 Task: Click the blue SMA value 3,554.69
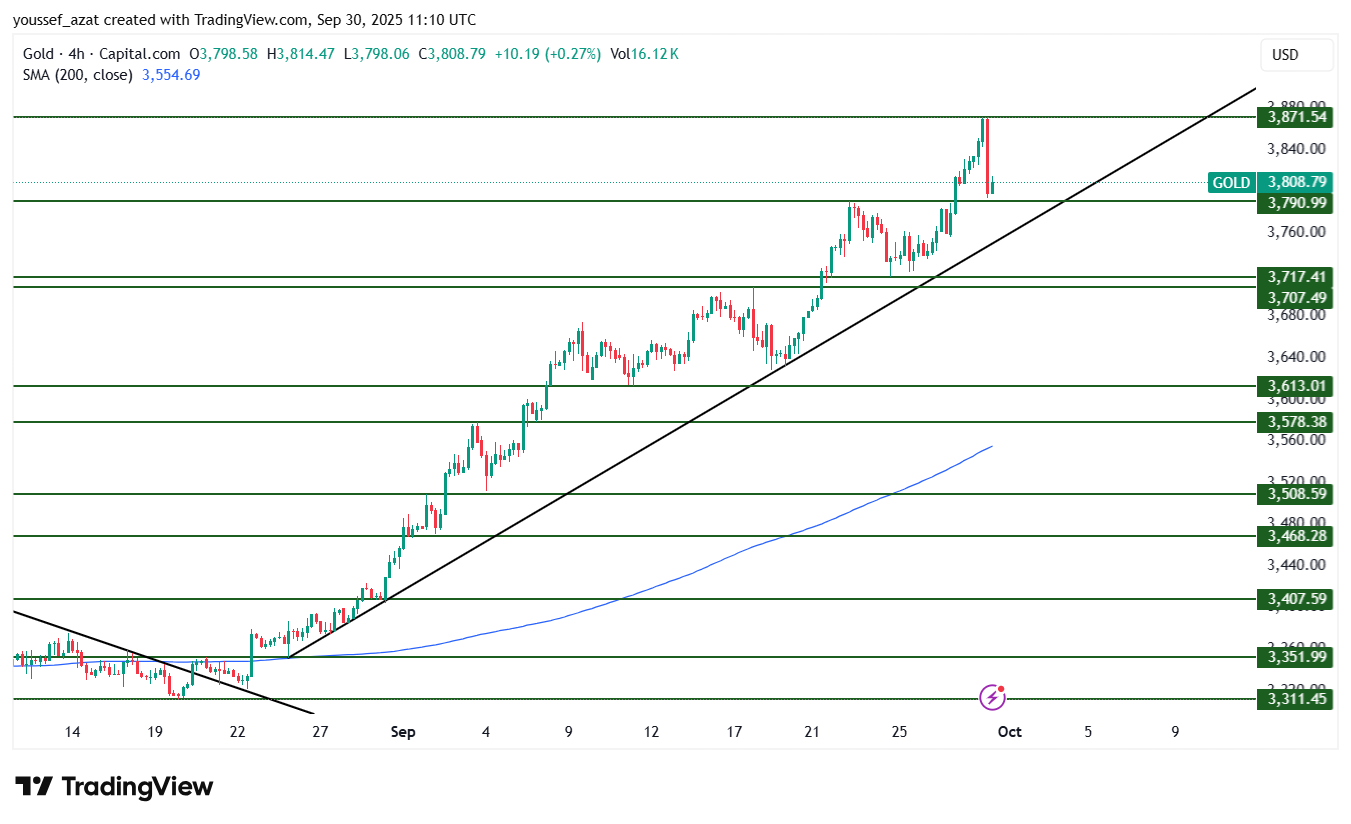point(171,75)
